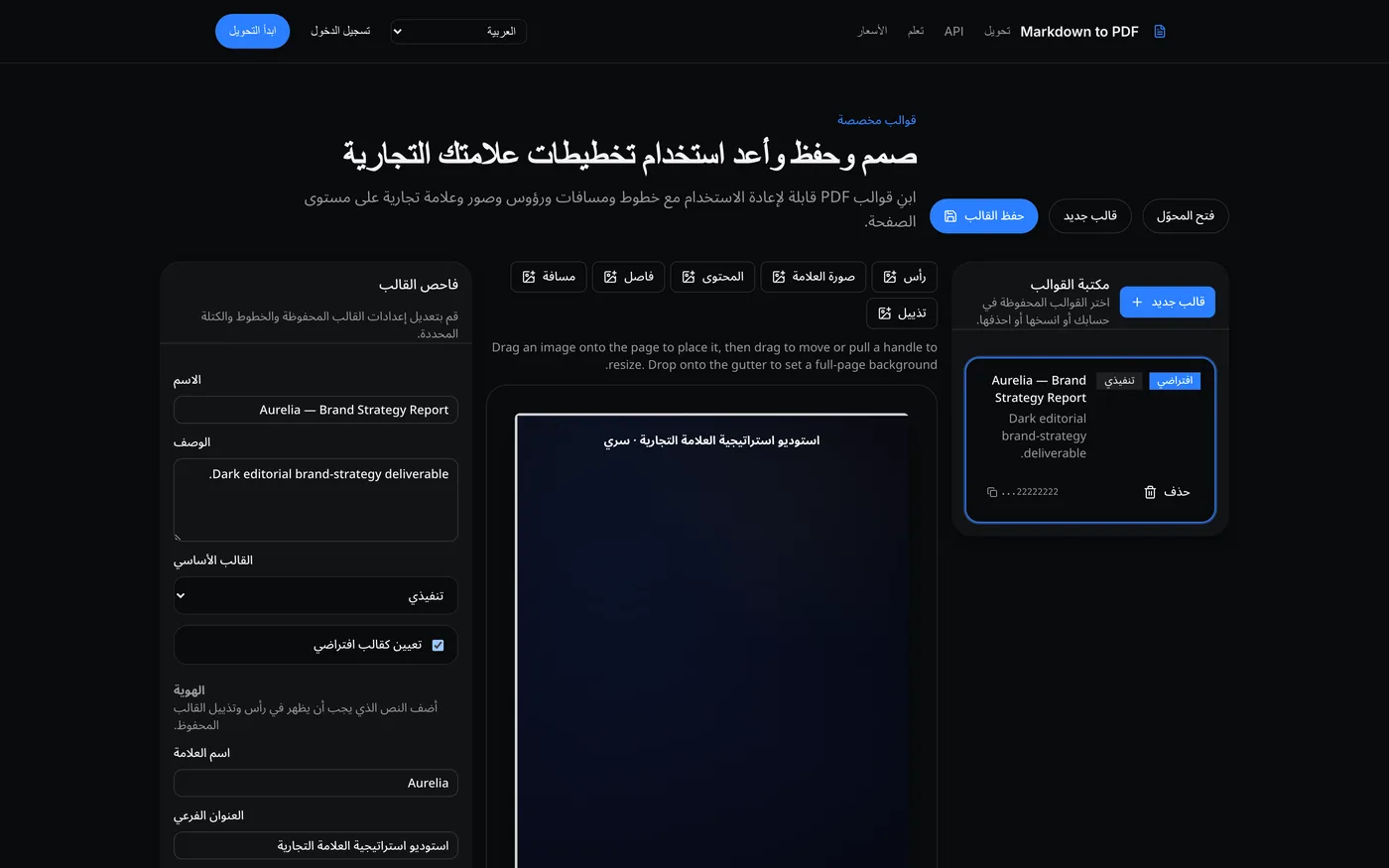This screenshot has width=1389, height=868.
Task: Click the العنوان الفرعي subtitle input field
Action: (316, 845)
